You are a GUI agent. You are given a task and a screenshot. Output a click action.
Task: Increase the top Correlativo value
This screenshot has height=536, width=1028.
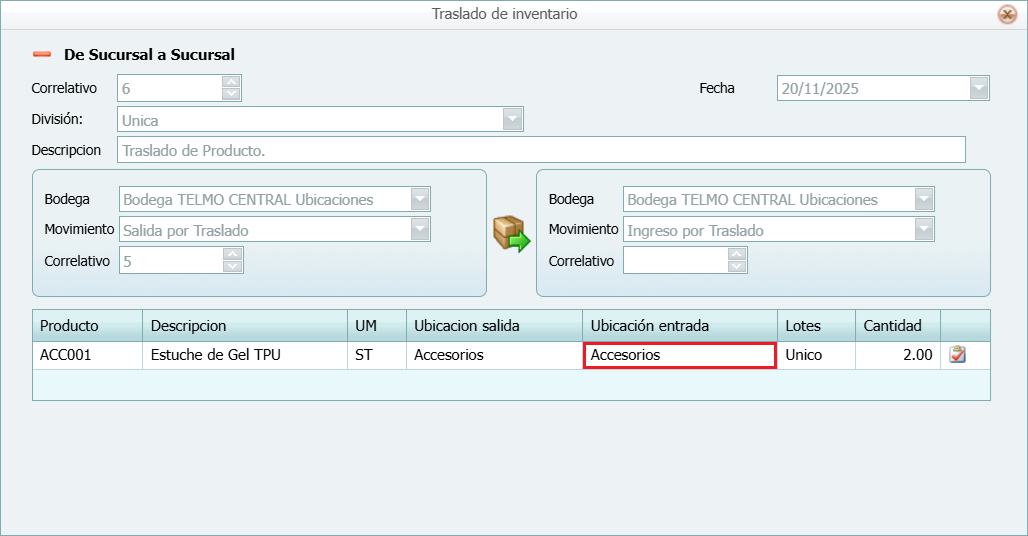[x=231, y=82]
